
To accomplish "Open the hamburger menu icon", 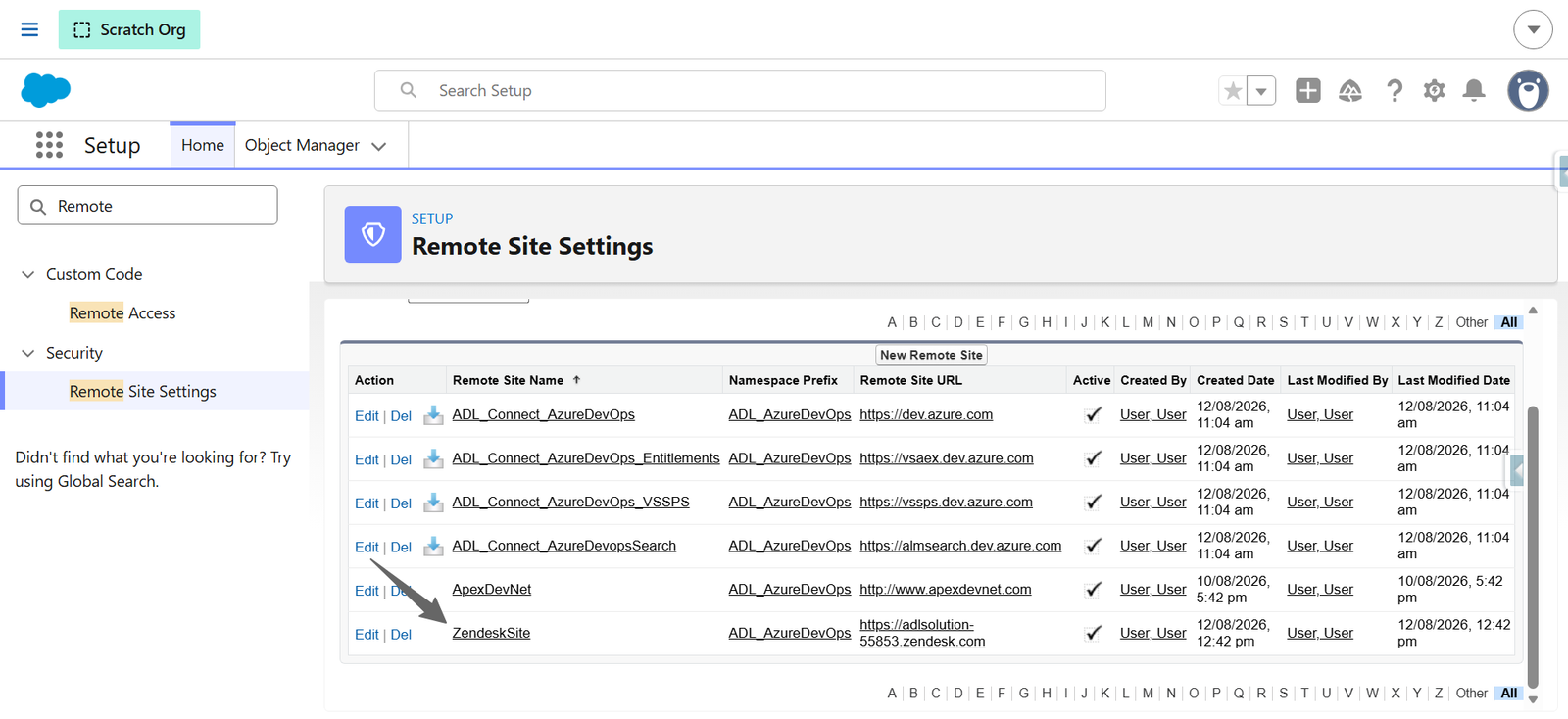I will 29,29.
